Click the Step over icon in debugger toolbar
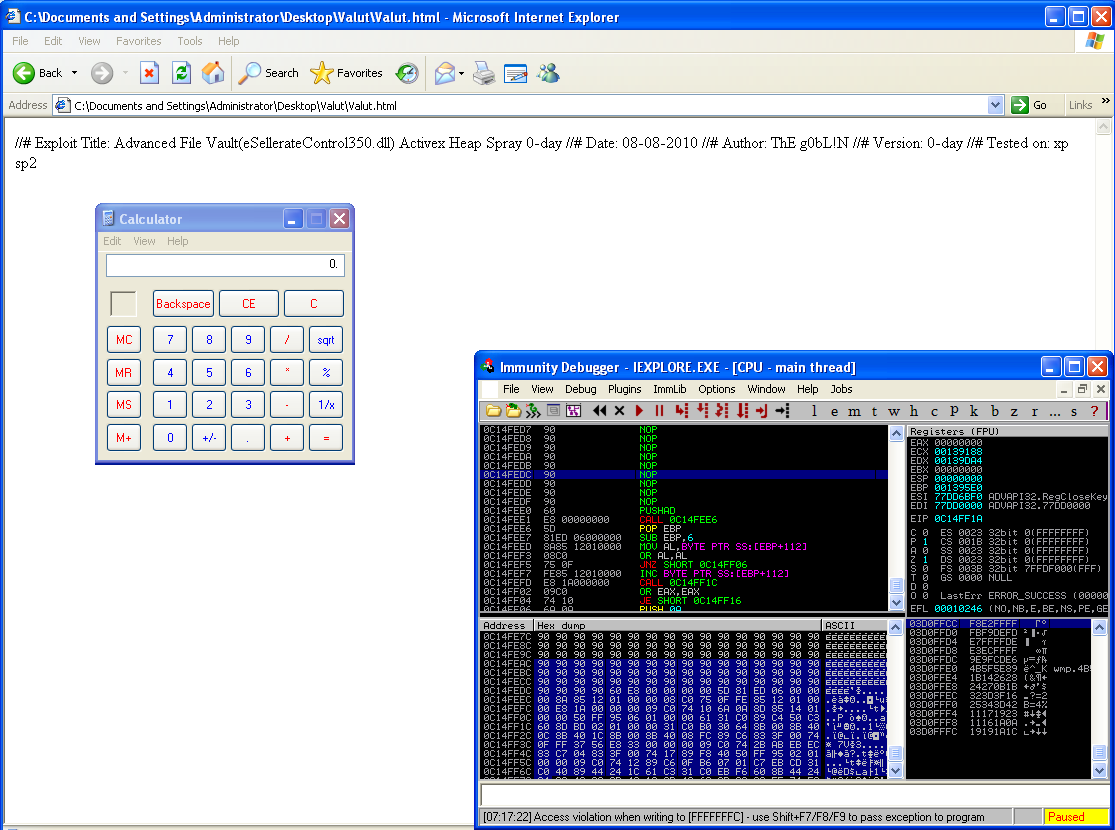The width and height of the screenshot is (1115, 830). (703, 410)
